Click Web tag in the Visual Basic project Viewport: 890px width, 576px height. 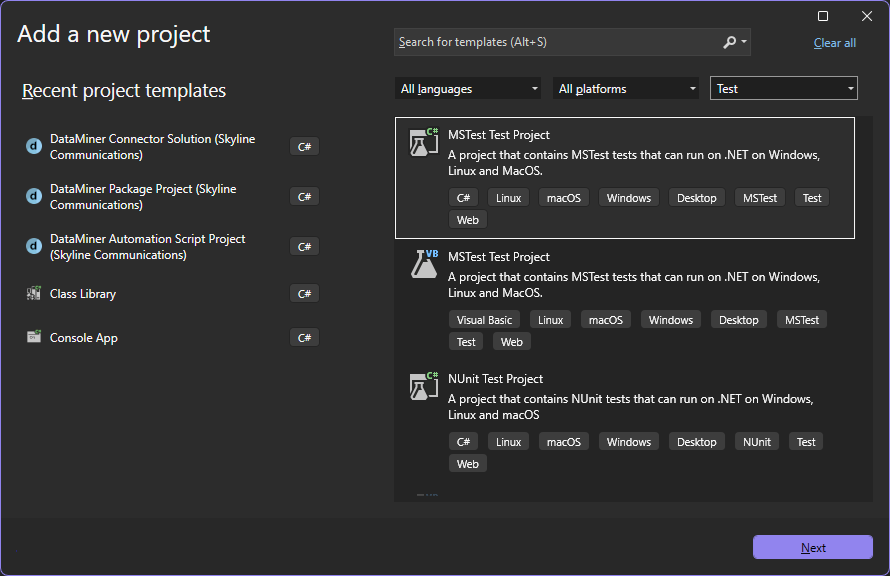(x=511, y=342)
